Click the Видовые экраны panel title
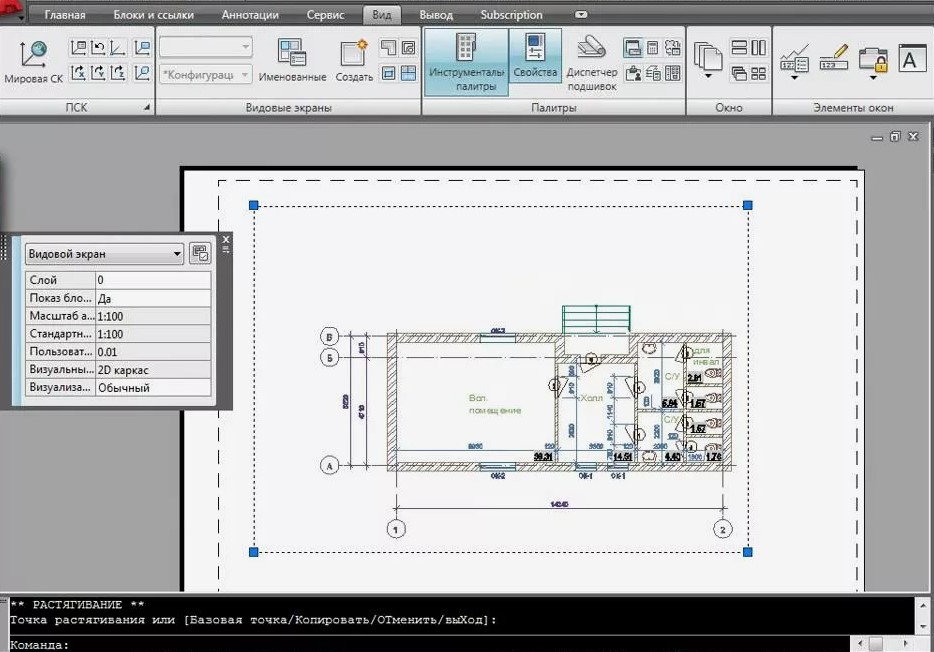 [x=288, y=108]
